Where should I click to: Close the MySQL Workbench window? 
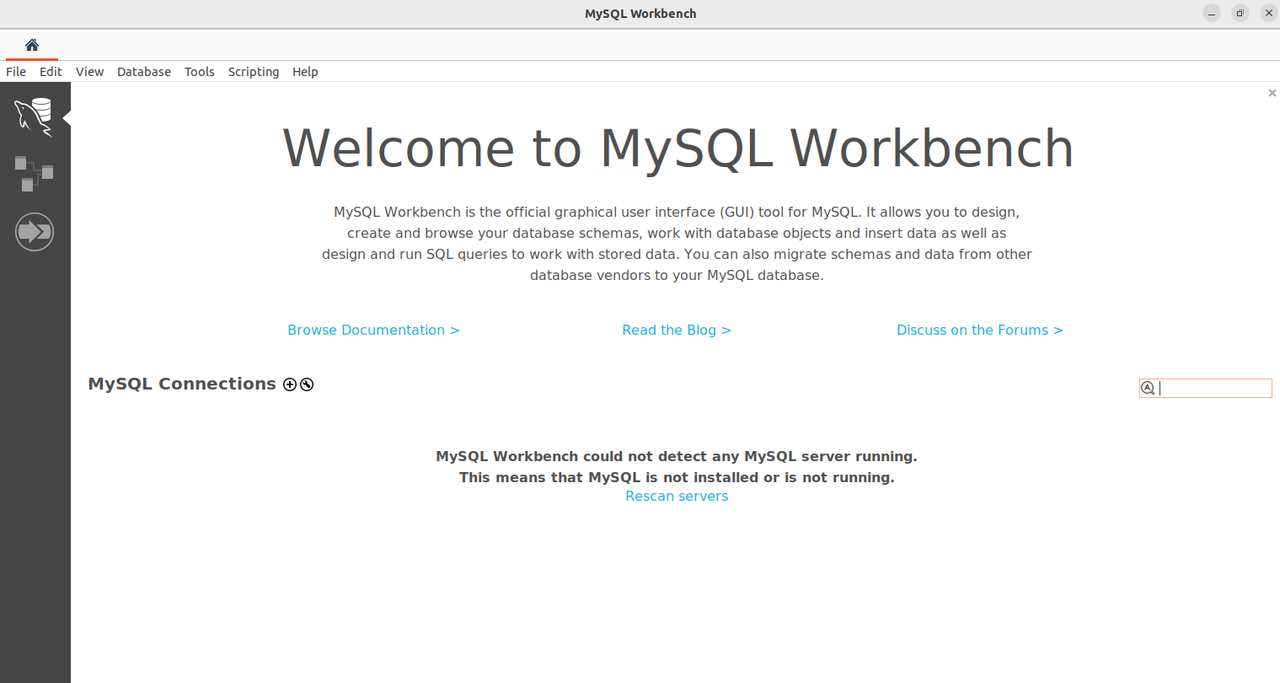[x=1268, y=13]
